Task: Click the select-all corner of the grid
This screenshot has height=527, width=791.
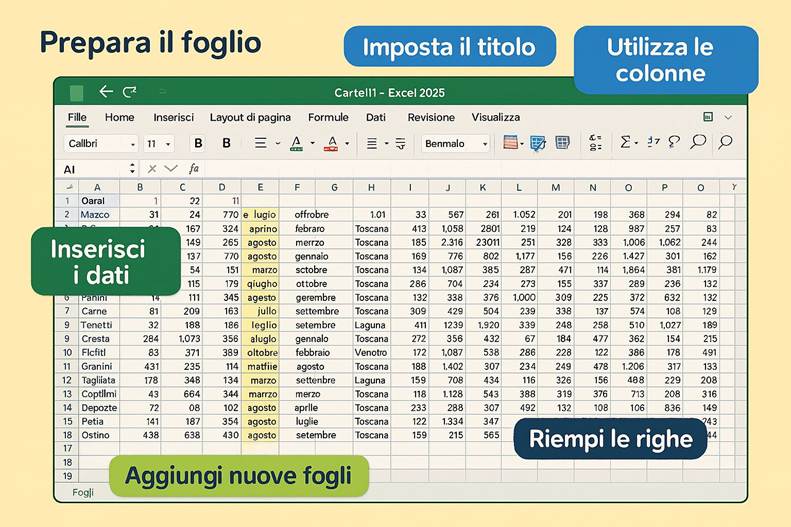Action: click(69, 187)
